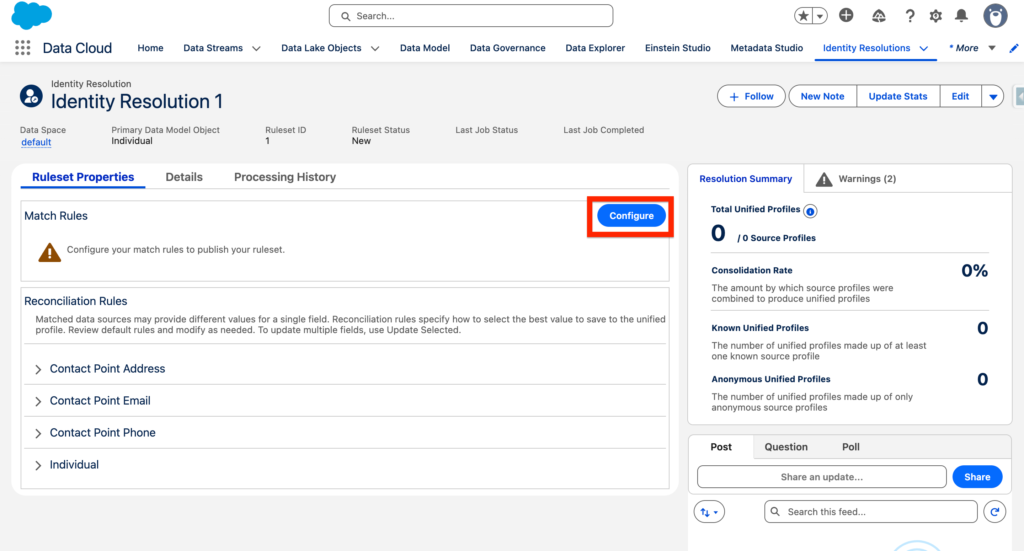Viewport: 1024px width, 551px height.
Task: Click the Total Unified Profiles info icon
Action: tap(810, 211)
